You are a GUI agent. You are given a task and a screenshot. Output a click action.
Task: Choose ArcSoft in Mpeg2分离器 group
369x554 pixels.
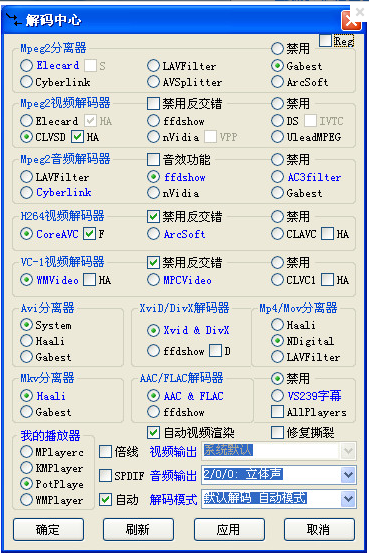pyautogui.click(x=277, y=82)
